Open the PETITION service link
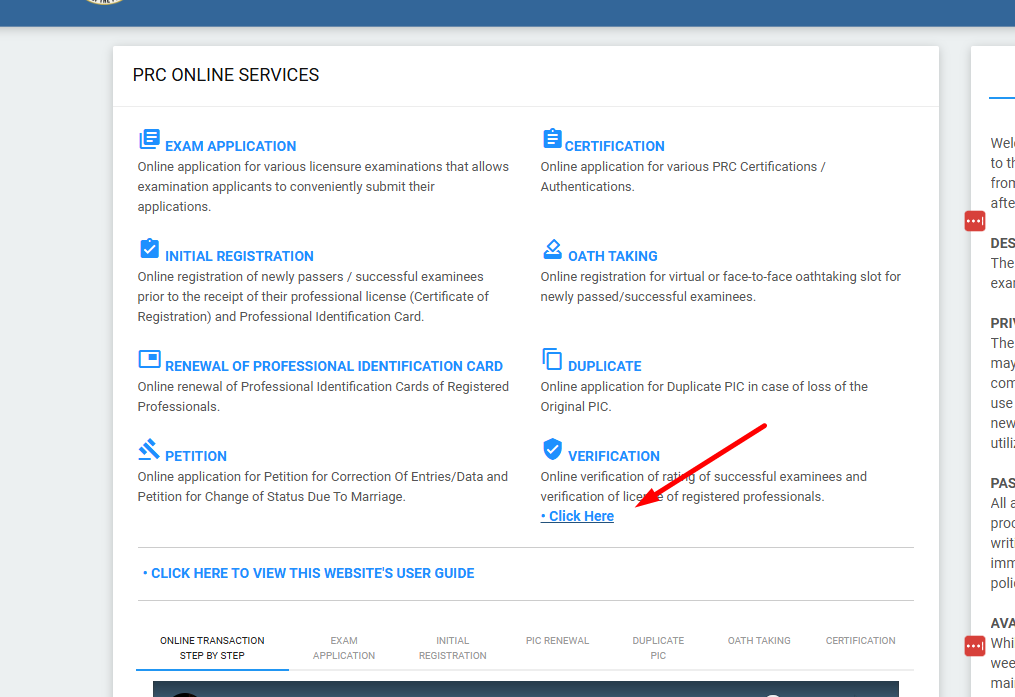Screen dimensions: 1015x697 [196, 456]
